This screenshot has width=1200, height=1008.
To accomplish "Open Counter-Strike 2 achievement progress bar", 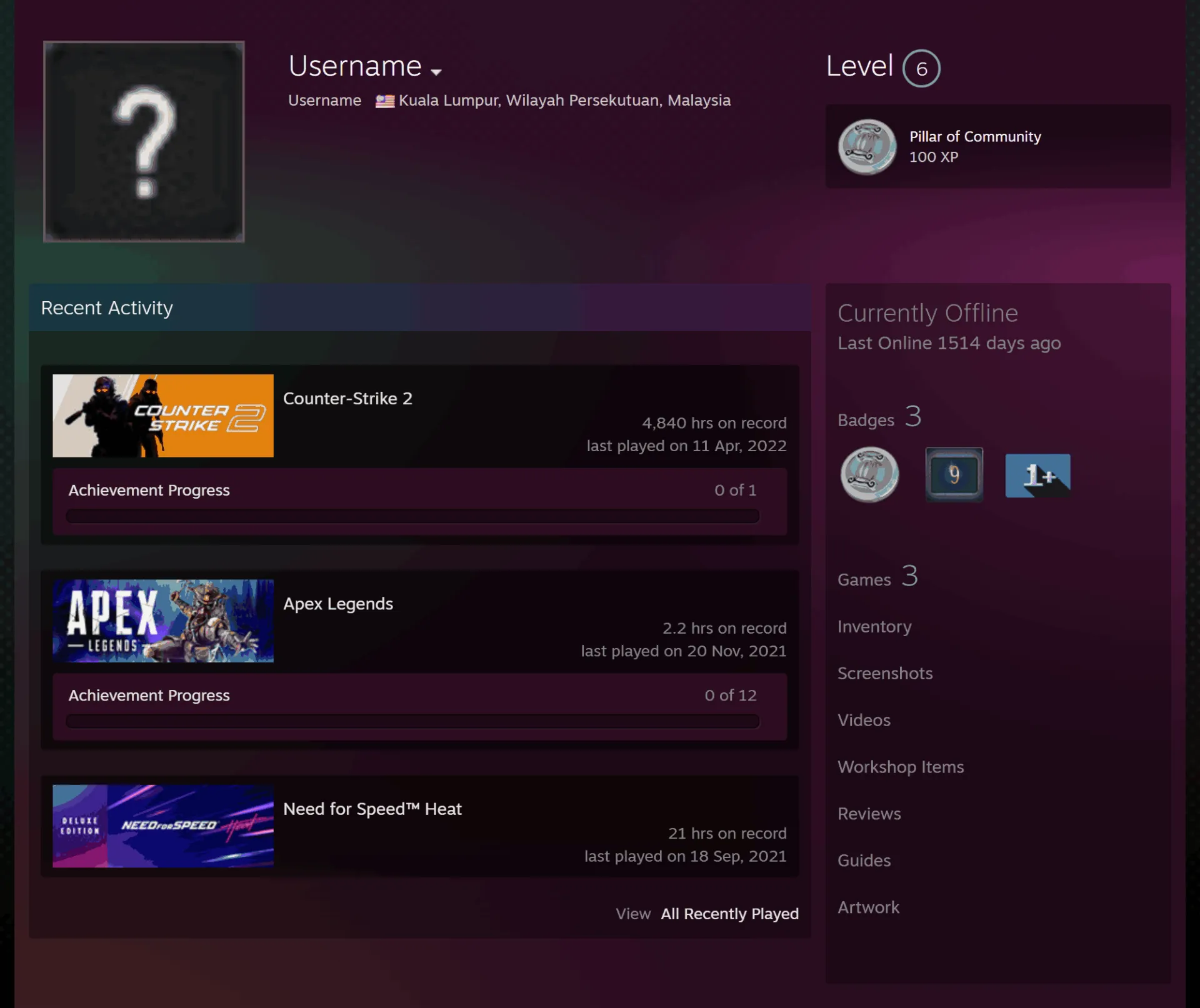I will coord(412,516).
